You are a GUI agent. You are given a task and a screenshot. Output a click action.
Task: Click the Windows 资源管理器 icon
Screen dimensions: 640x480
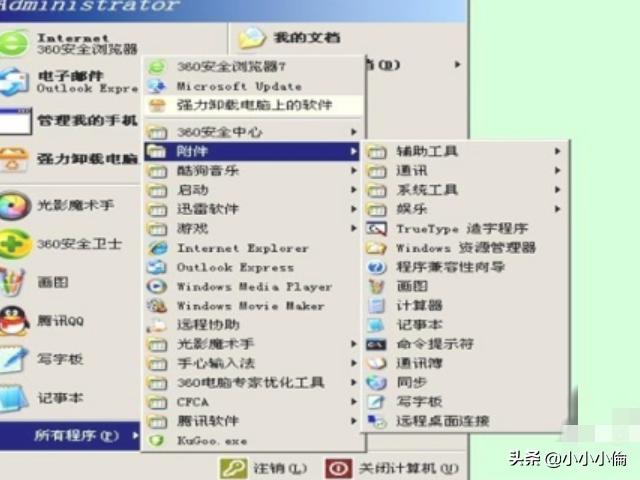(x=376, y=248)
